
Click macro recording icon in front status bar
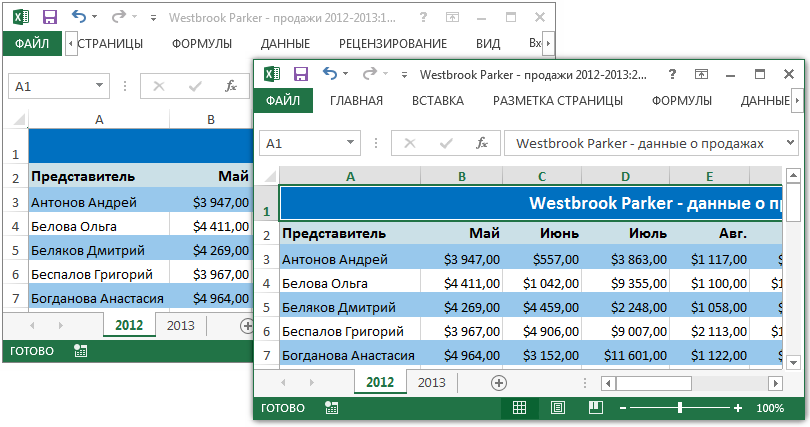coord(332,408)
